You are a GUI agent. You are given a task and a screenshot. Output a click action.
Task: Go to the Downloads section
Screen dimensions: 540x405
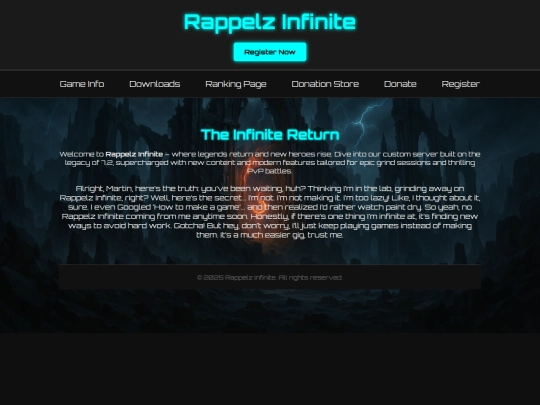tap(155, 84)
